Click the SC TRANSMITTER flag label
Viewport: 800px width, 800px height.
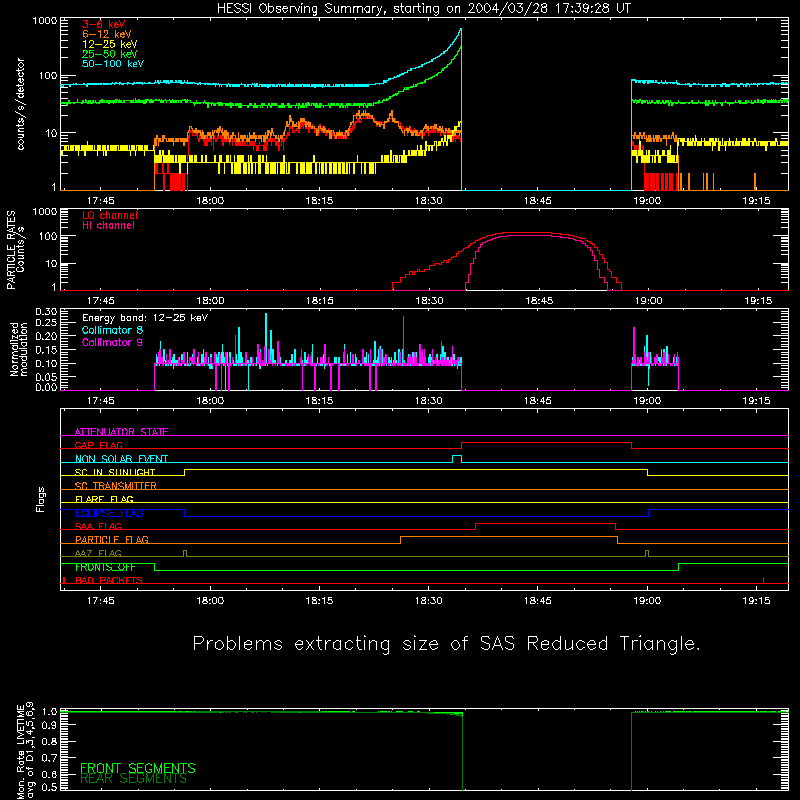(x=115, y=486)
